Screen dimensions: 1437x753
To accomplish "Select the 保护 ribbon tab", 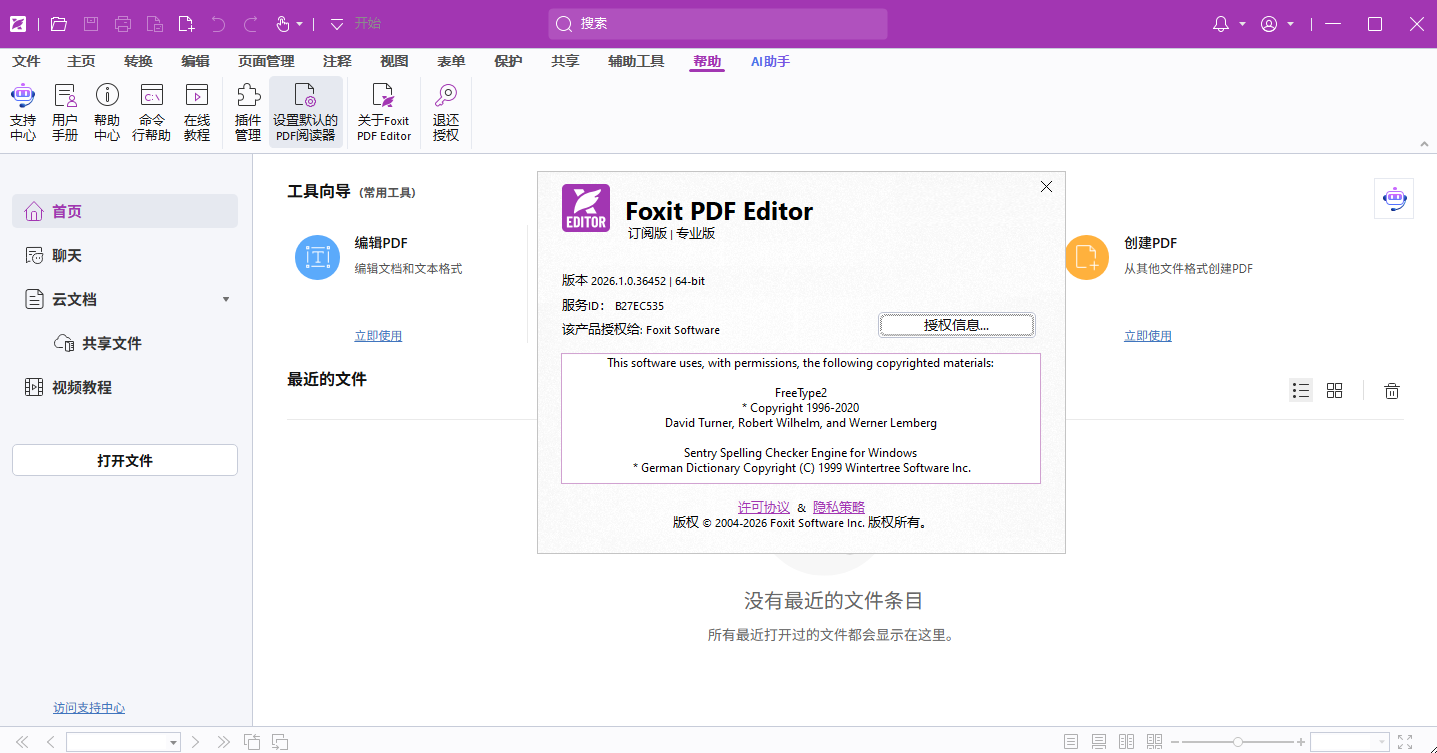I will pyautogui.click(x=508, y=61).
